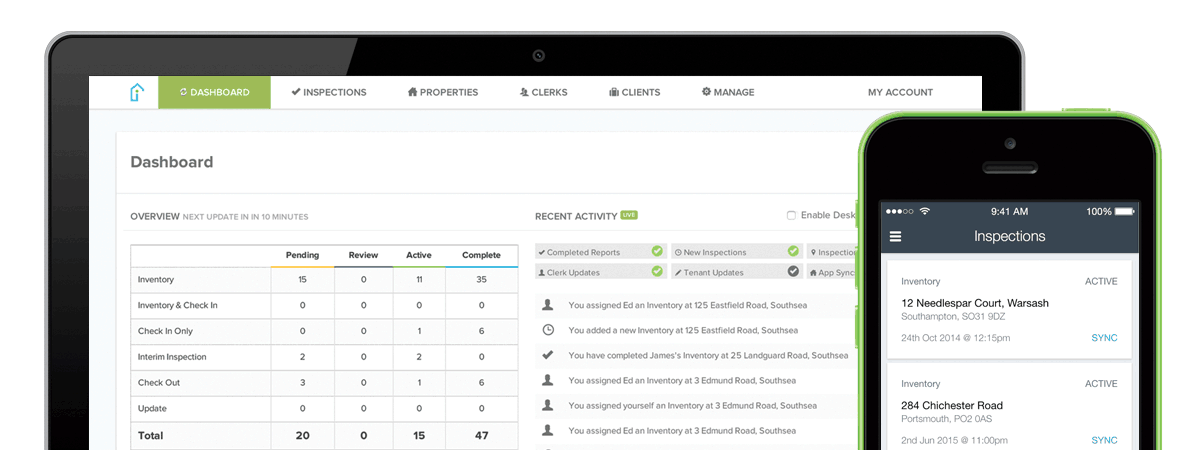Click checkmark icon beside James's completed Inventory
The width and height of the screenshot is (1200, 450).
coord(547,355)
